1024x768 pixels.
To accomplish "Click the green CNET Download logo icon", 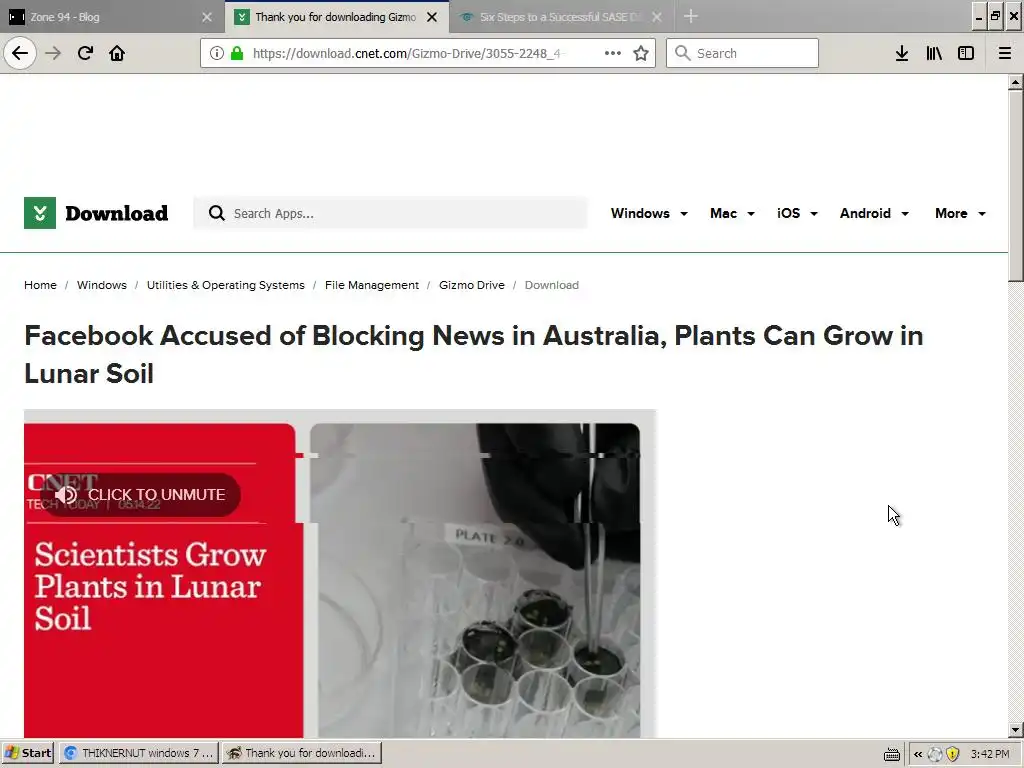I will (x=40, y=213).
